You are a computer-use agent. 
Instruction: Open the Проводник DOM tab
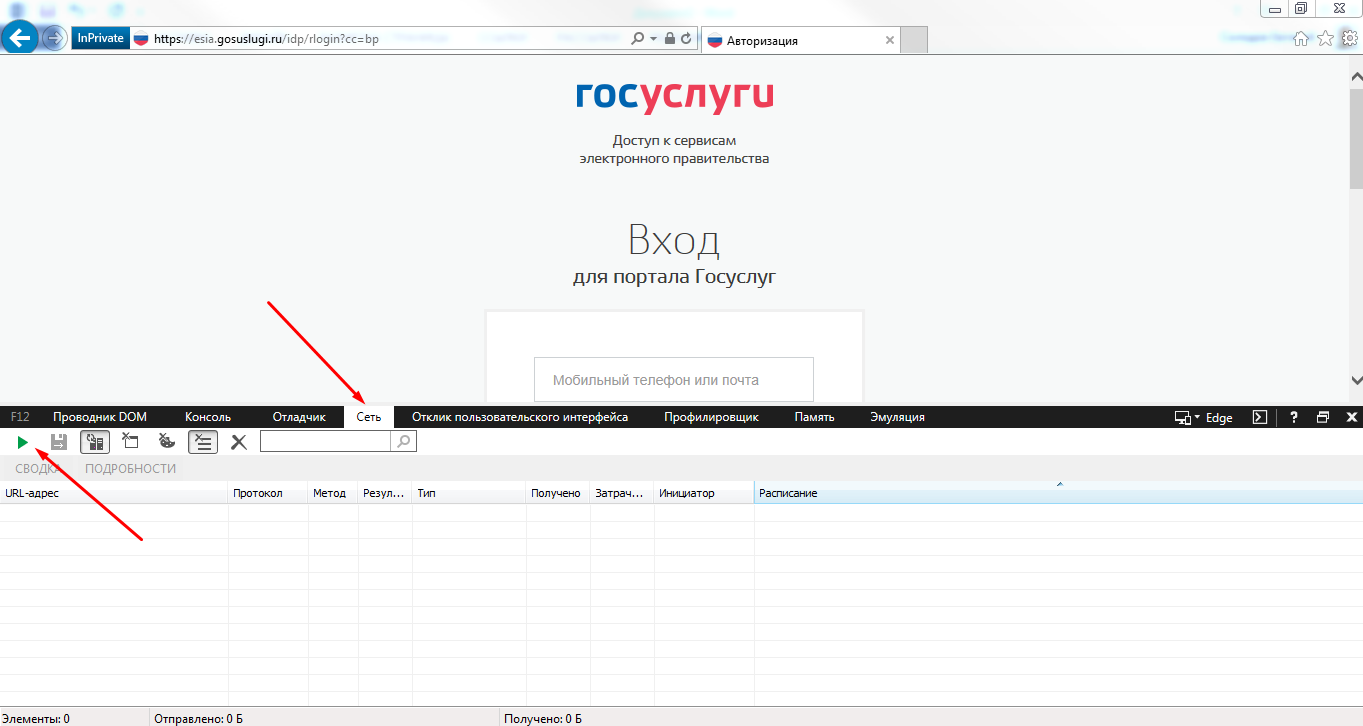click(100, 417)
